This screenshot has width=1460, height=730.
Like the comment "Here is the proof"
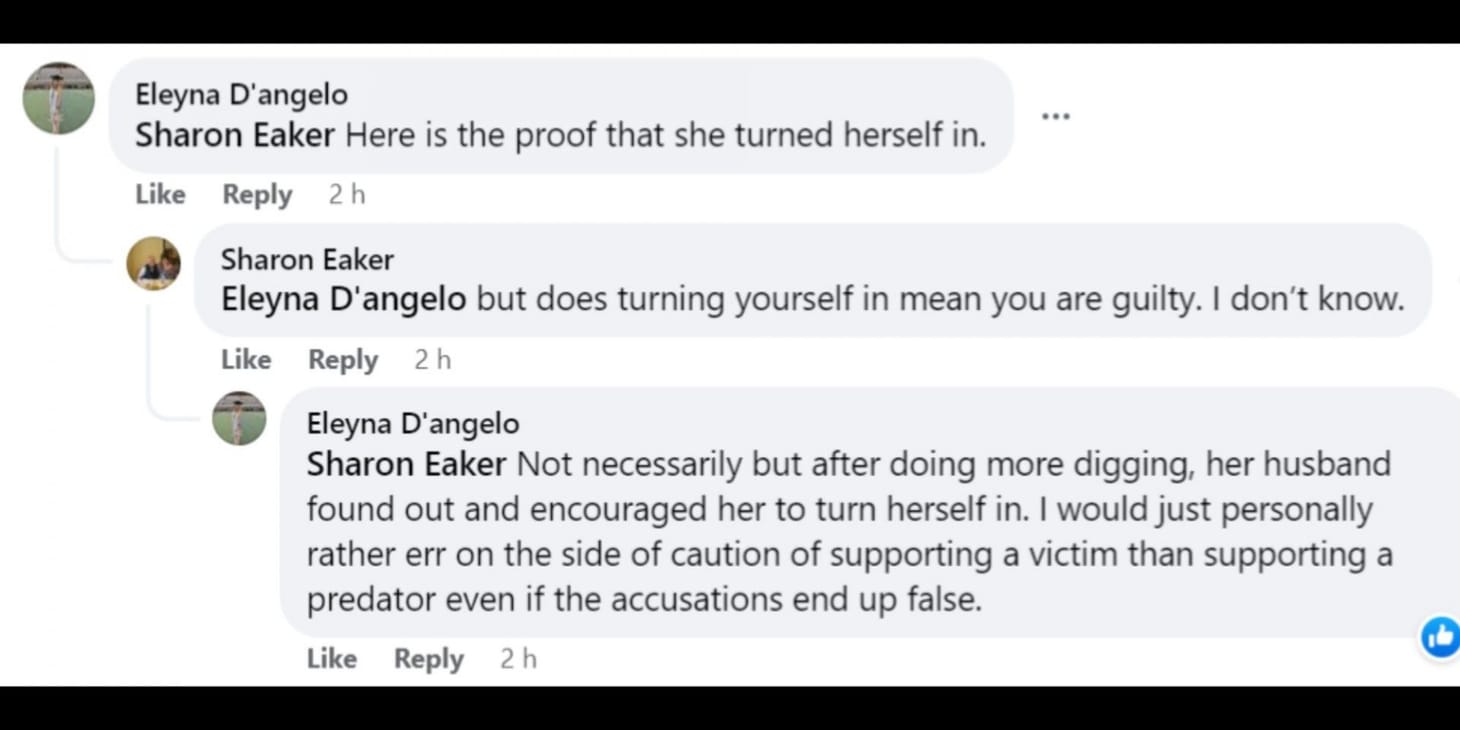click(x=160, y=194)
